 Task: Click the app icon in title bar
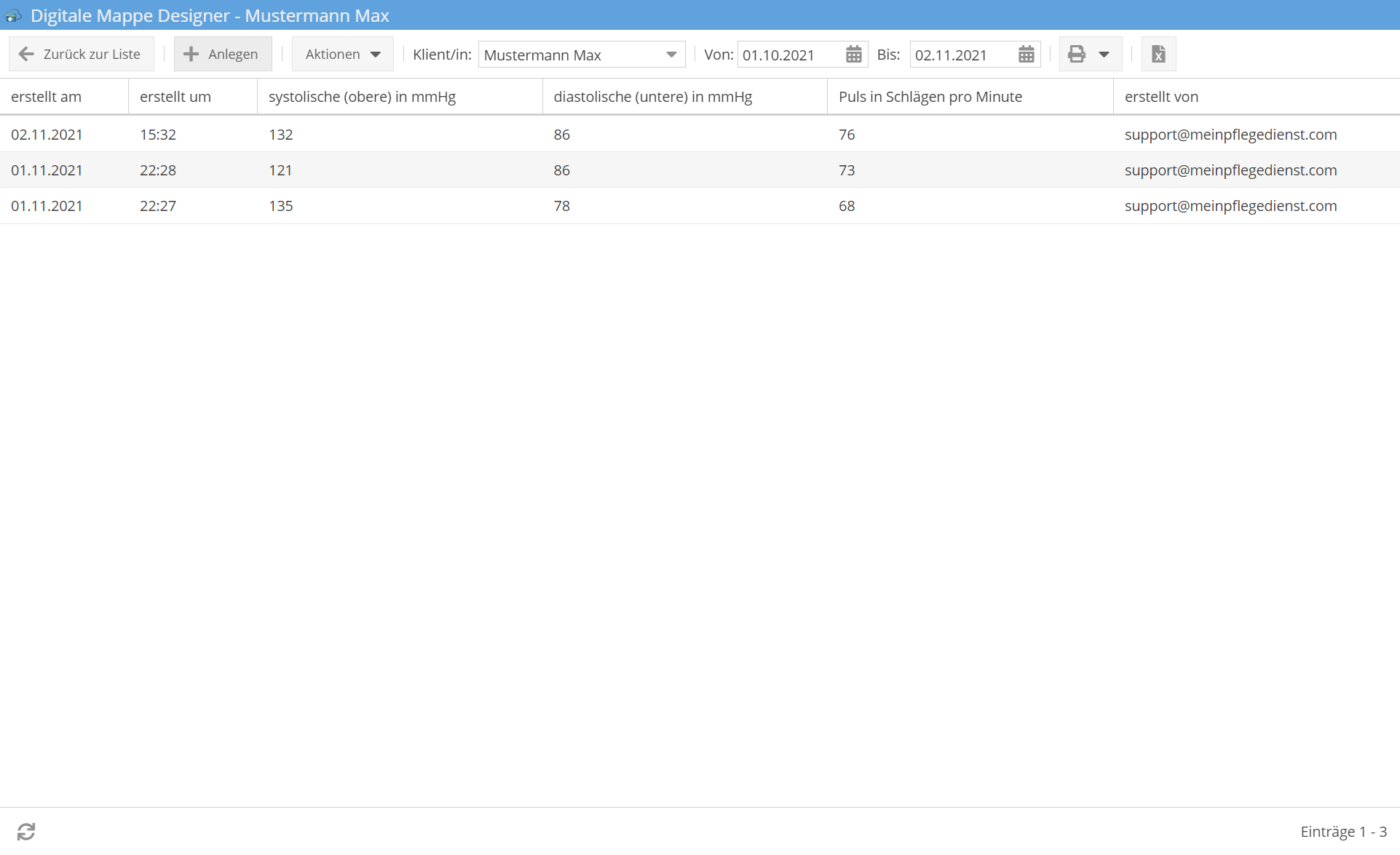(13, 15)
